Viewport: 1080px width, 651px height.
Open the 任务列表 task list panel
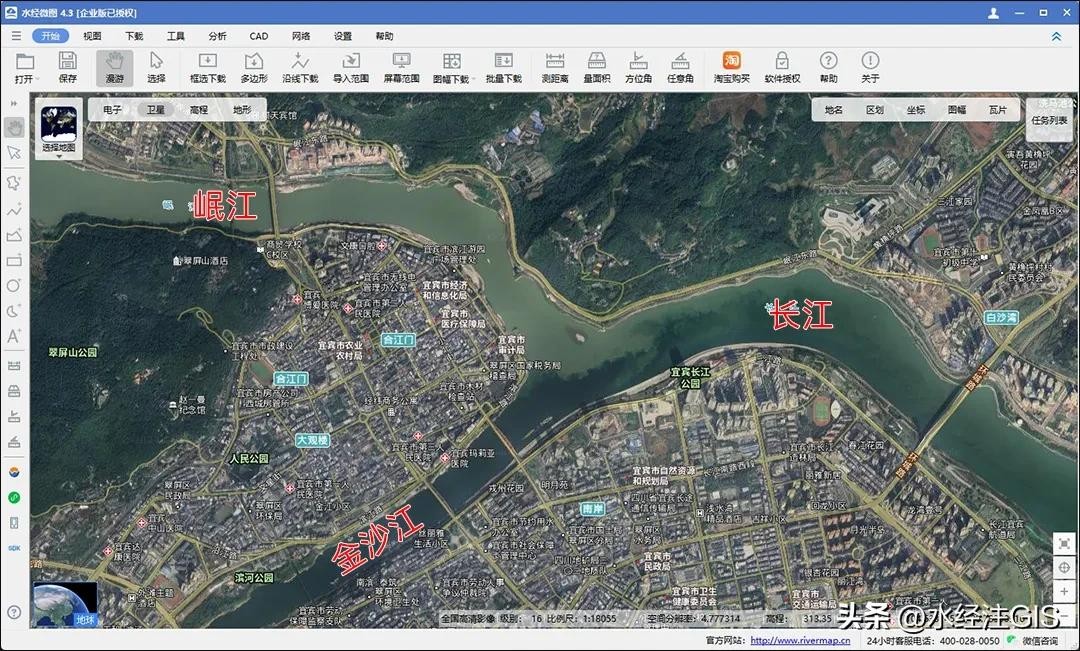point(1050,120)
